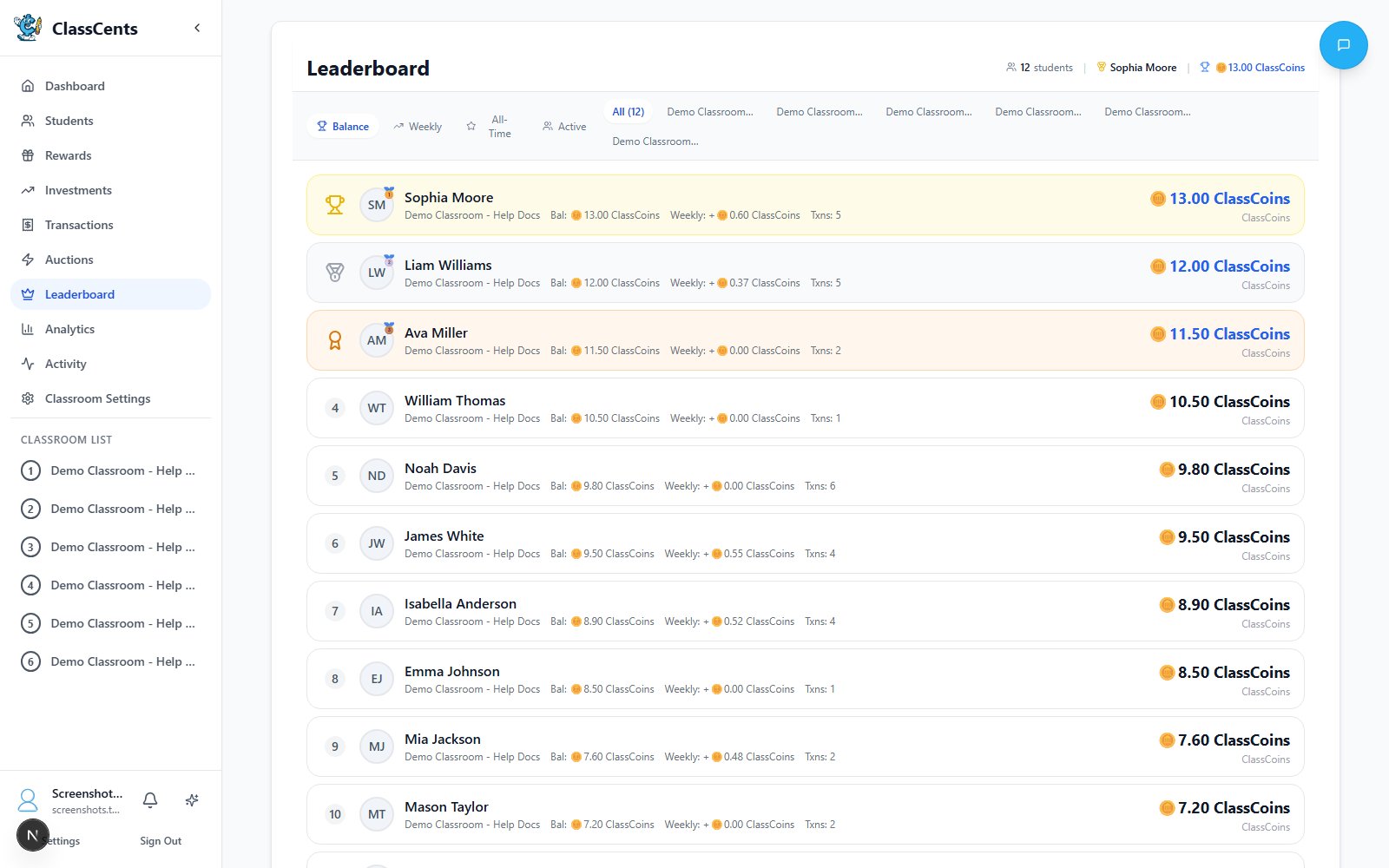Select classroom number 1 in Classroom List
Image resolution: width=1389 pixels, height=868 pixels.
pyautogui.click(x=110, y=470)
